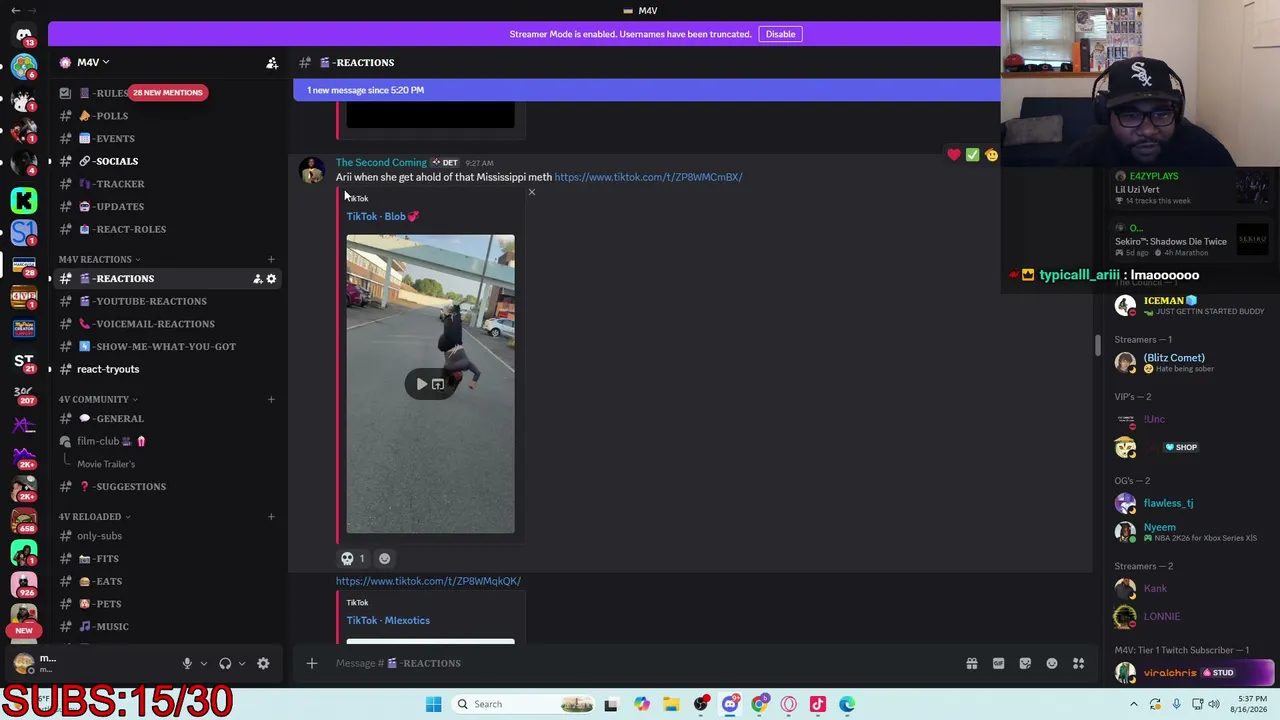Open File Explorer from the taskbar
This screenshot has height=720, width=1280.
[671, 704]
